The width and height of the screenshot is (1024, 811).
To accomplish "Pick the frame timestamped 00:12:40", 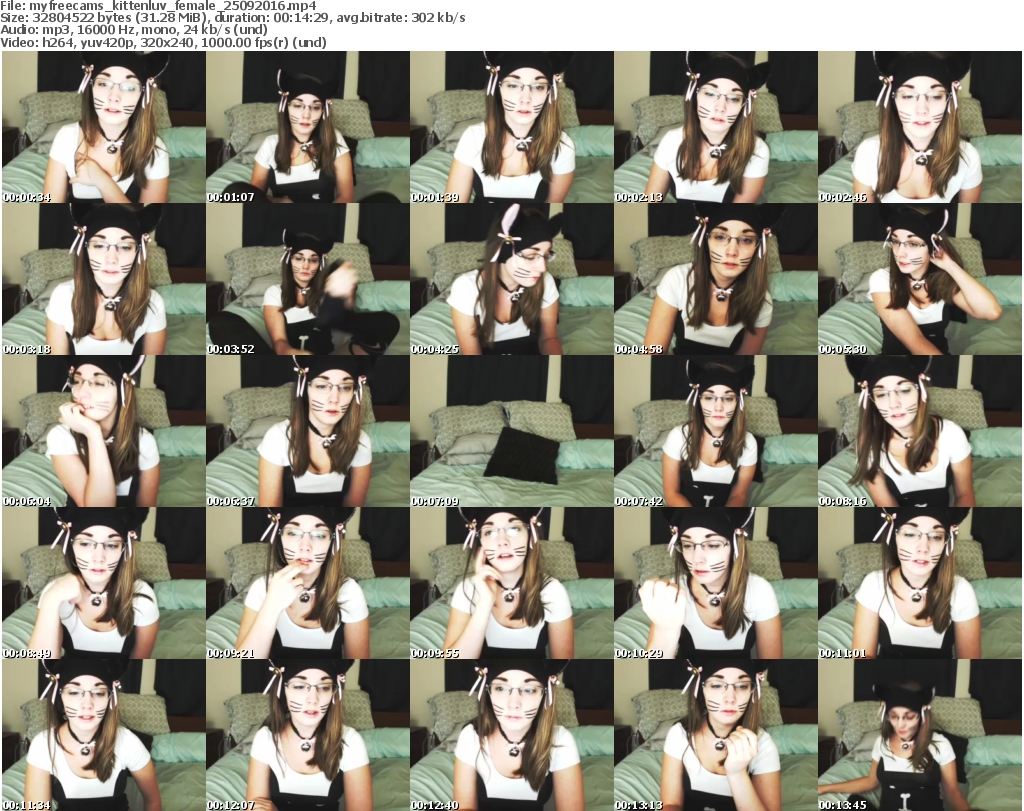I will [511, 734].
